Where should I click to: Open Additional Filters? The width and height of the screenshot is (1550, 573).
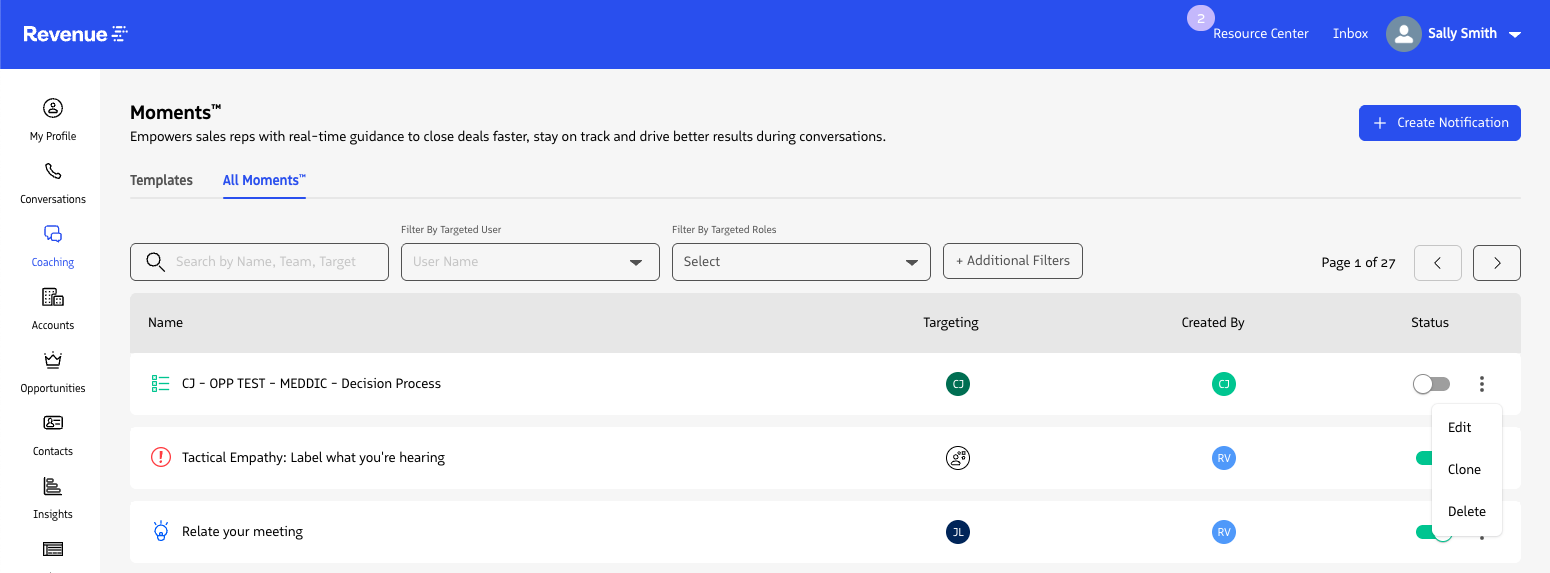(1012, 261)
